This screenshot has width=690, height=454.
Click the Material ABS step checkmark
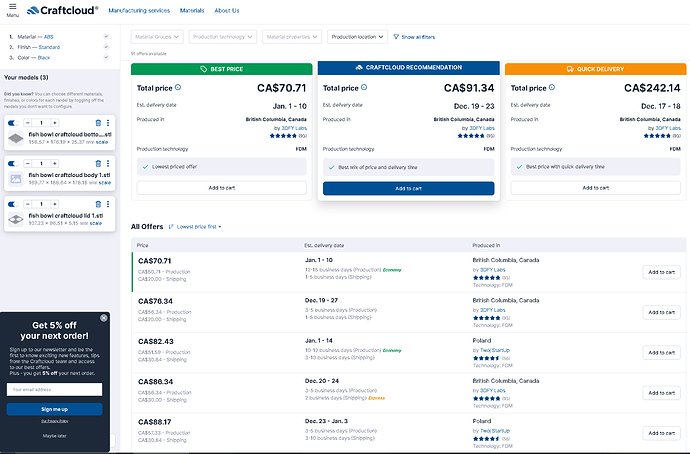tap(106, 37)
